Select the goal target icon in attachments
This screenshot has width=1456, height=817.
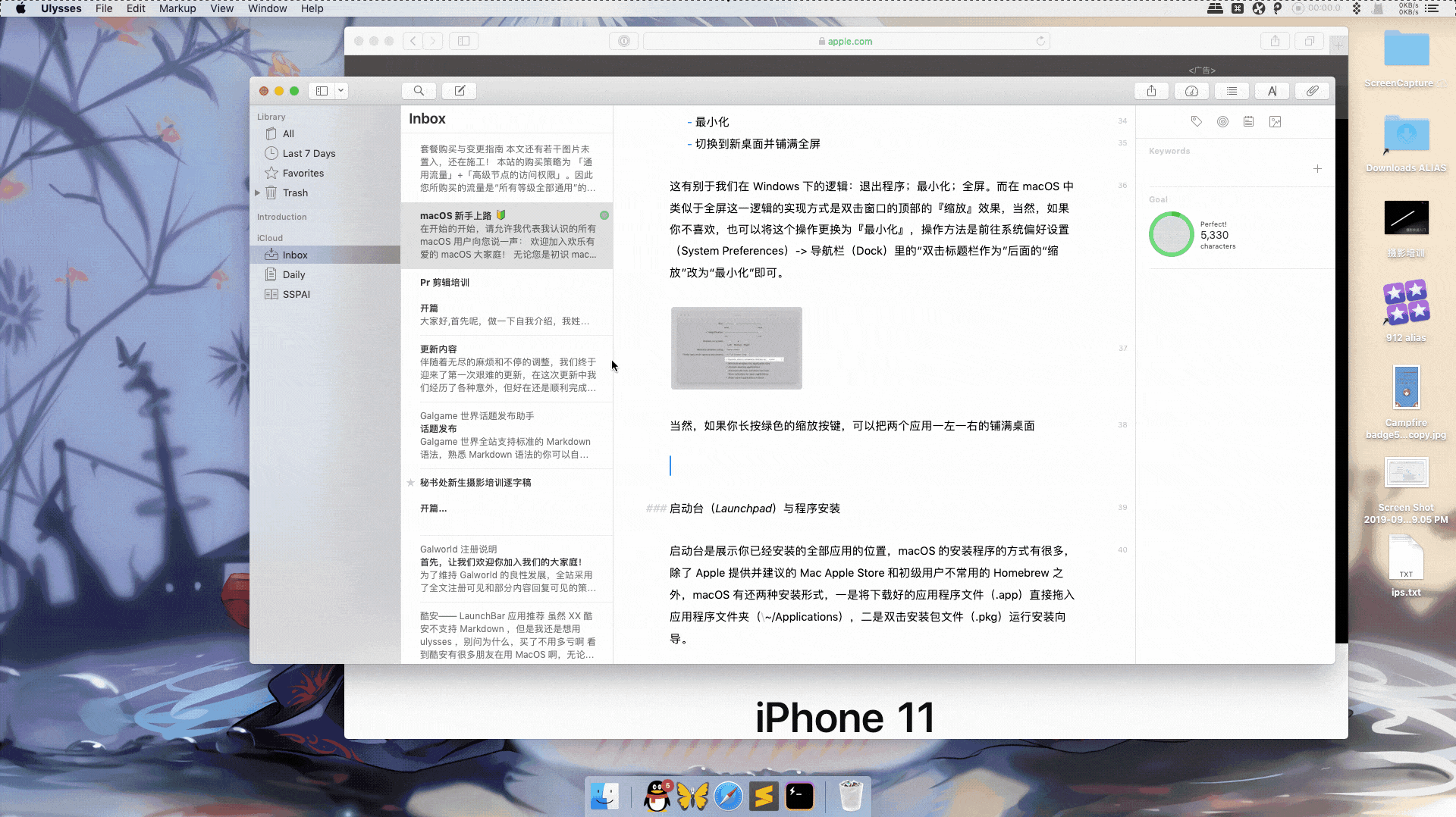(1222, 121)
